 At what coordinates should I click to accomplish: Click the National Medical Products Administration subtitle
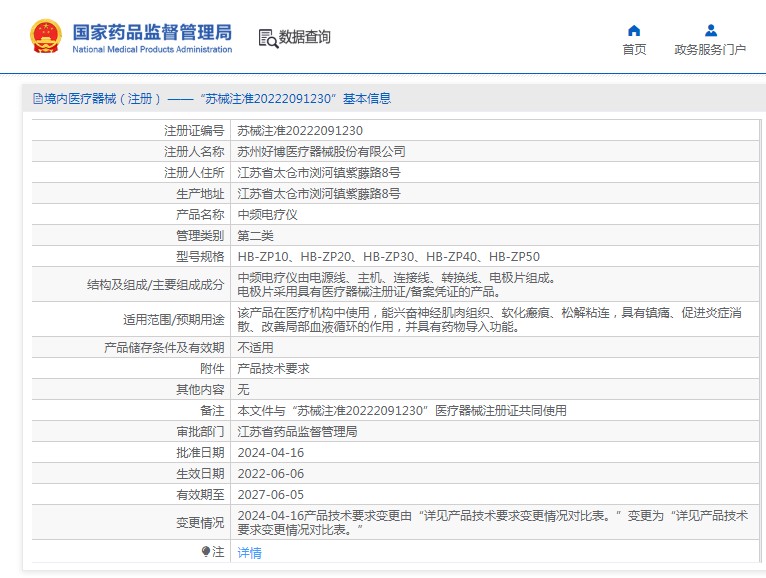152,49
